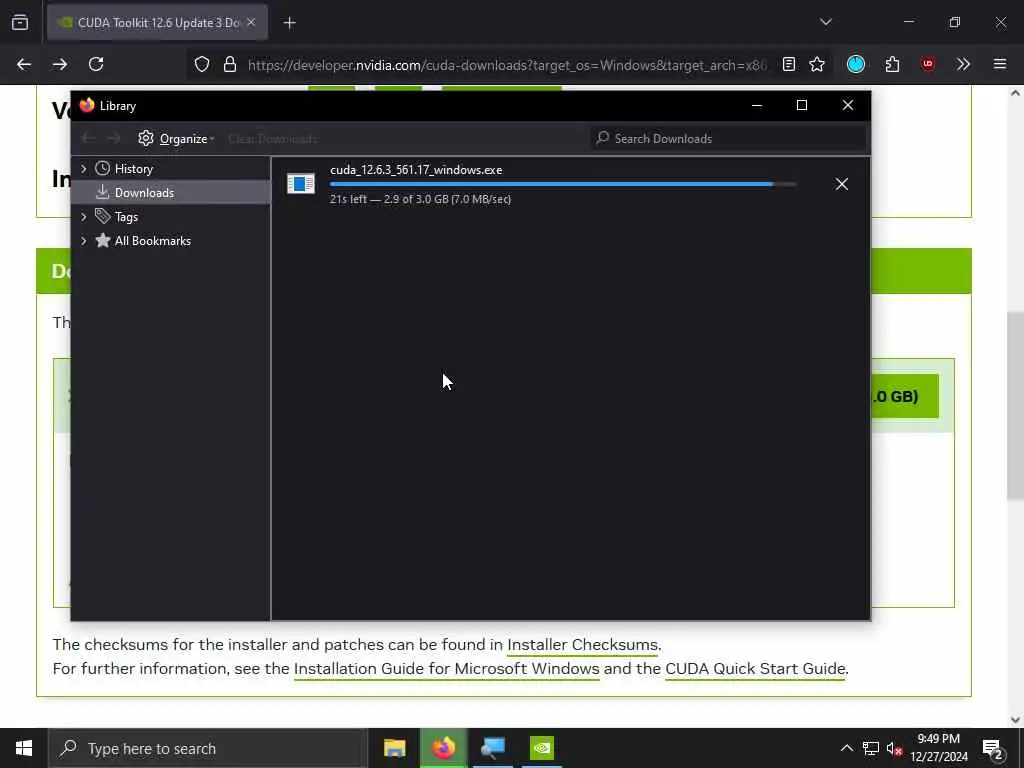Image resolution: width=1024 pixels, height=768 pixels.
Task: Click the cuda_12.6.3_561.17_windows.exe file name
Action: point(416,170)
